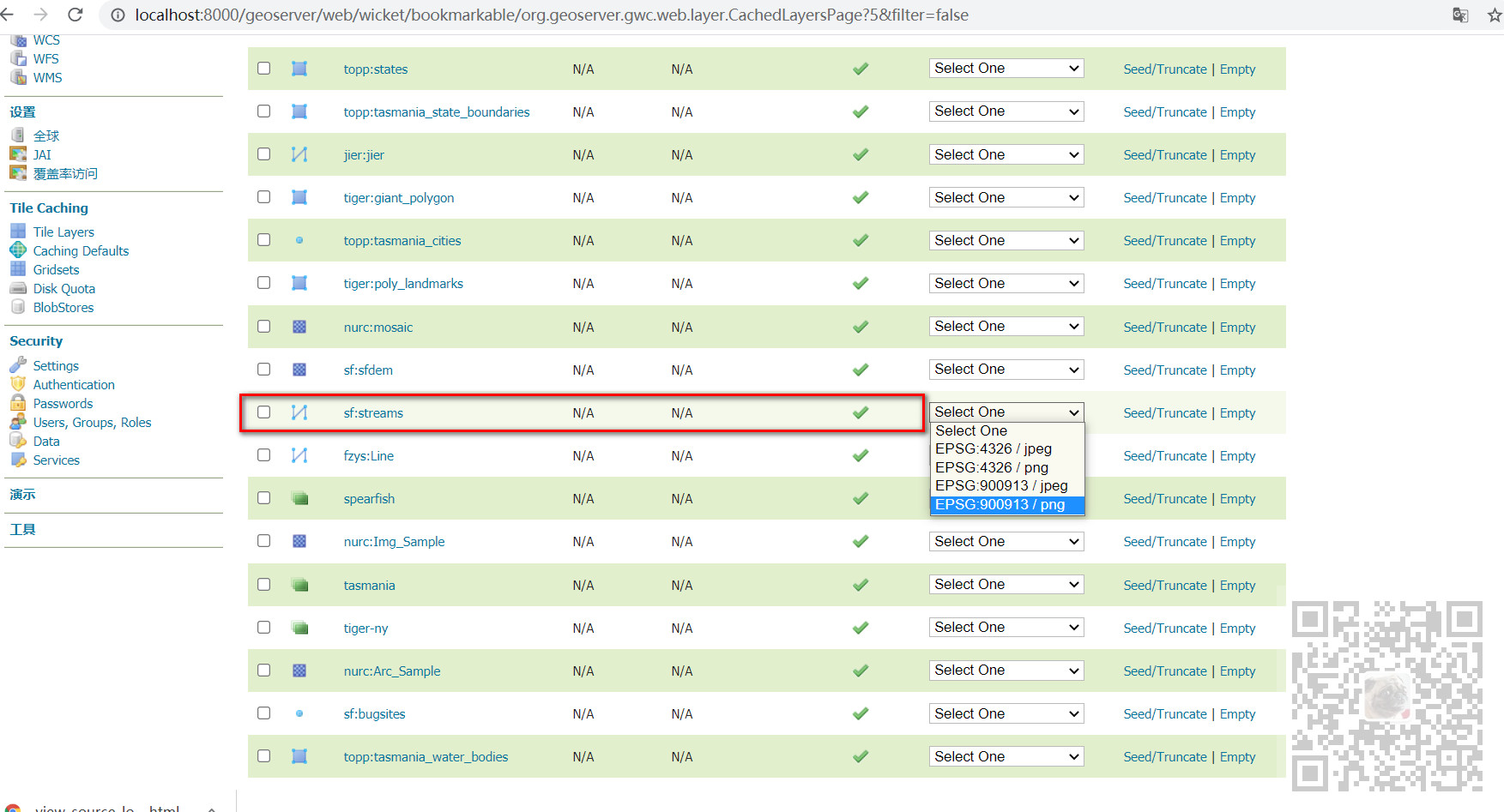Click the layer group icon for tiger-ny
Viewport: 1504px width, 812px height.
[299, 628]
